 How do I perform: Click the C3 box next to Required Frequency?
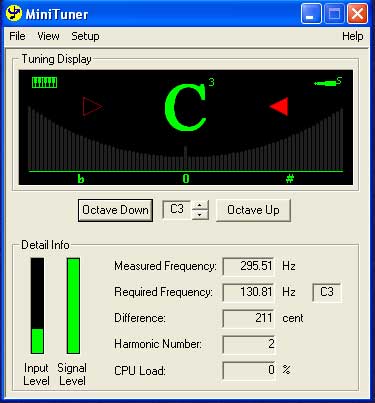click(x=327, y=292)
